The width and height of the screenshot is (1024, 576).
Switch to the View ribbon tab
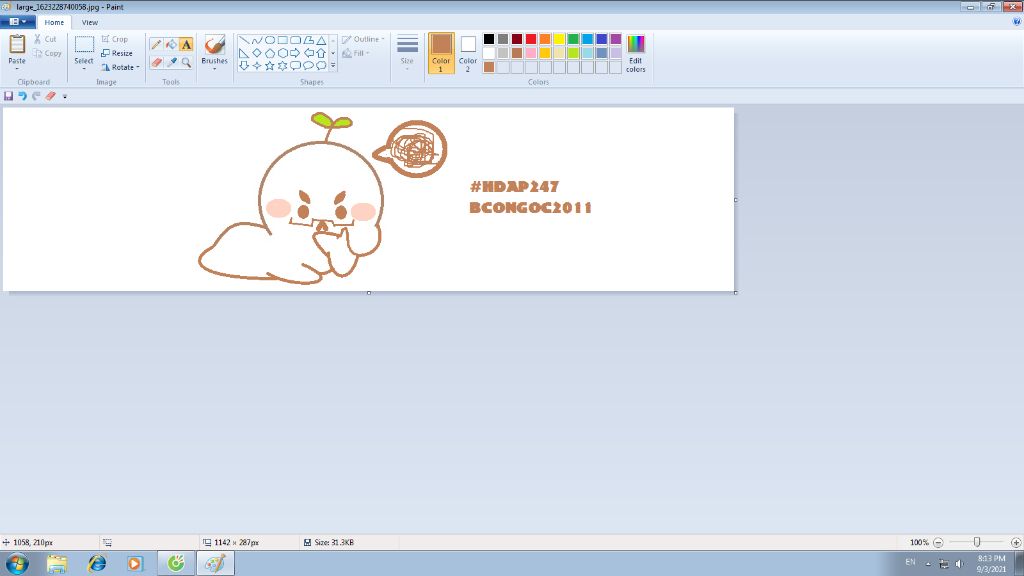[x=90, y=22]
